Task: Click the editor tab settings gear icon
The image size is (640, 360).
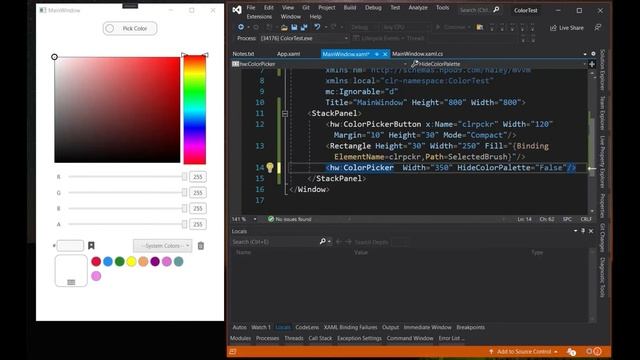Action: [x=593, y=53]
